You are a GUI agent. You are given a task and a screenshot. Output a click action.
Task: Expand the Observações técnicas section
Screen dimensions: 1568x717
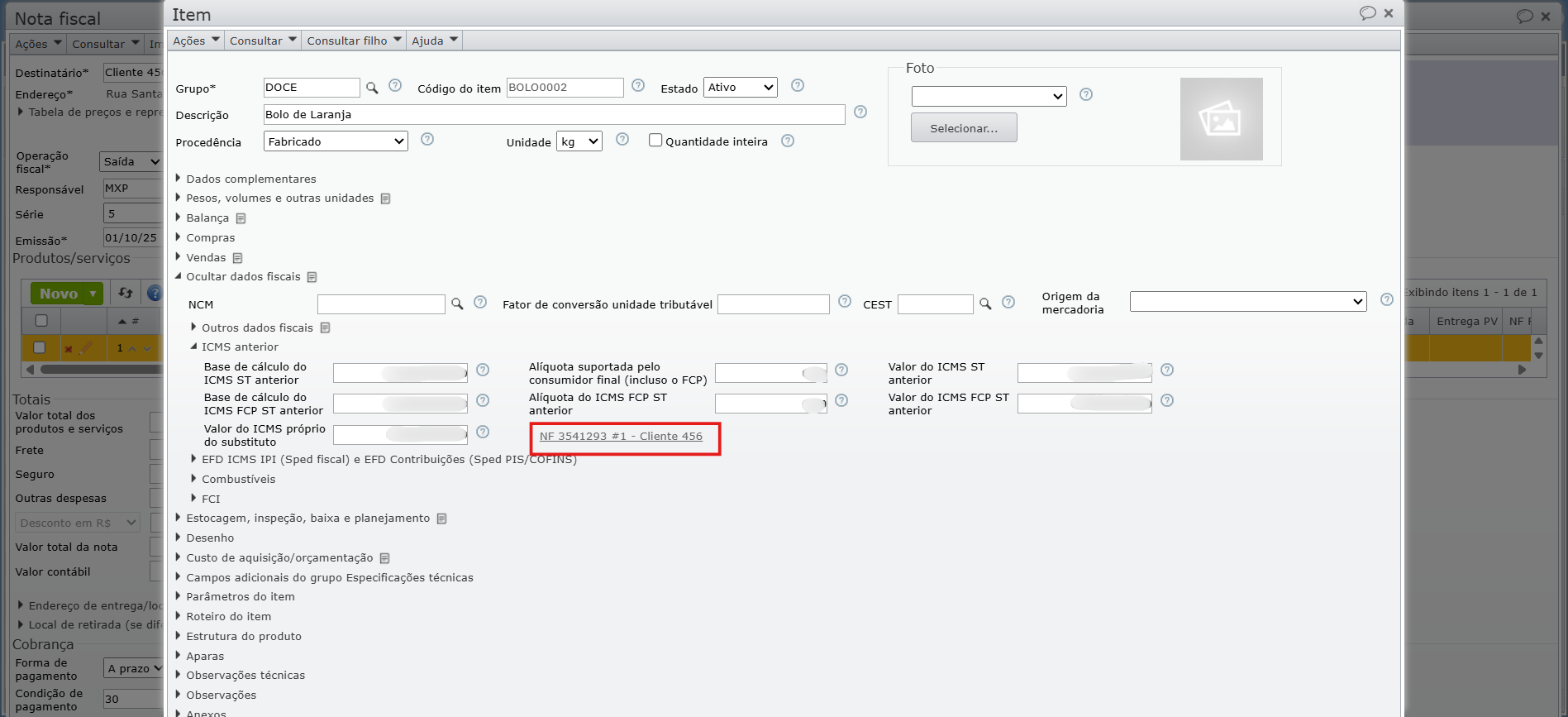pyautogui.click(x=240, y=676)
